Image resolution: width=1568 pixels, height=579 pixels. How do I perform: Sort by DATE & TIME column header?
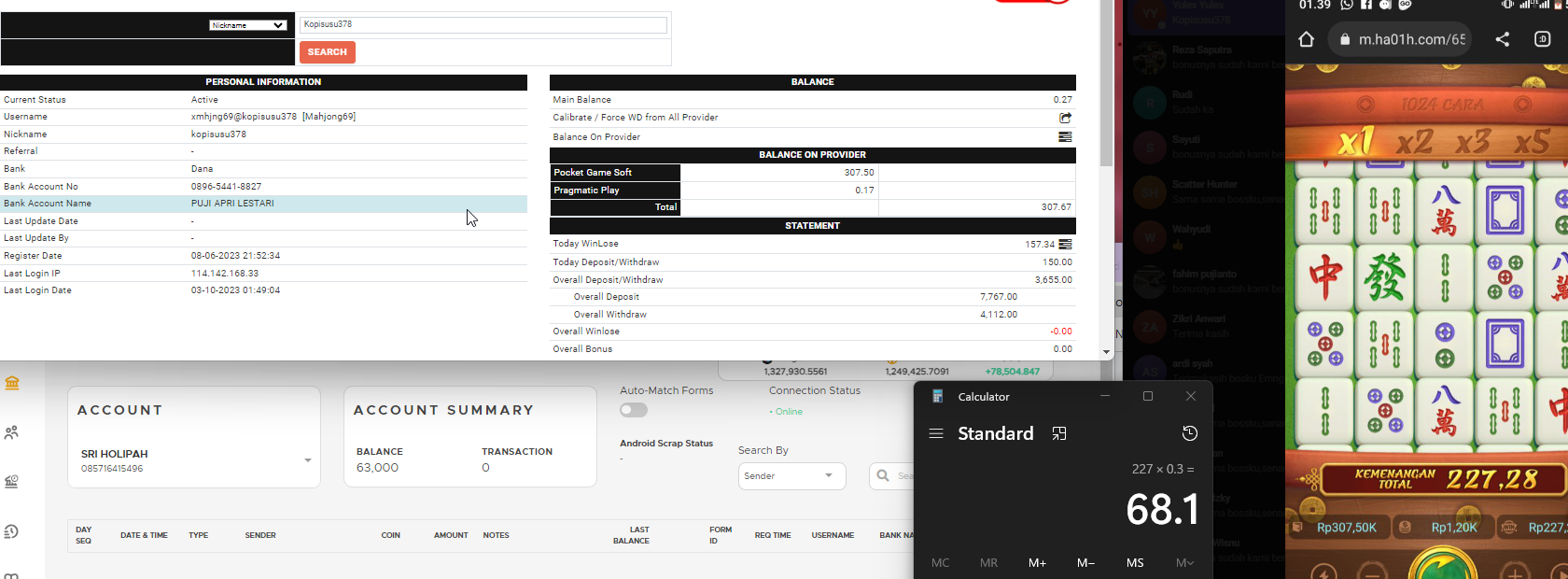pos(144,536)
